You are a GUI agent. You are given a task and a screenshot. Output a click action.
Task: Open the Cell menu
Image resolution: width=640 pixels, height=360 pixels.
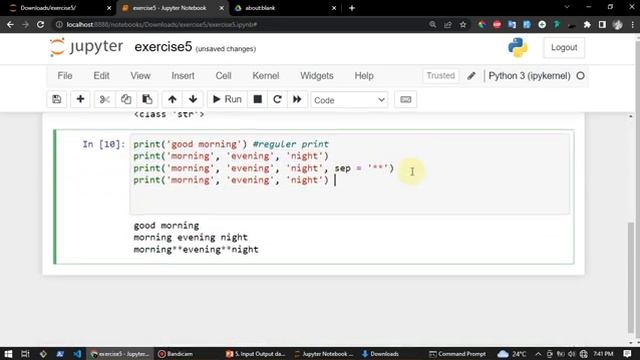pos(223,76)
